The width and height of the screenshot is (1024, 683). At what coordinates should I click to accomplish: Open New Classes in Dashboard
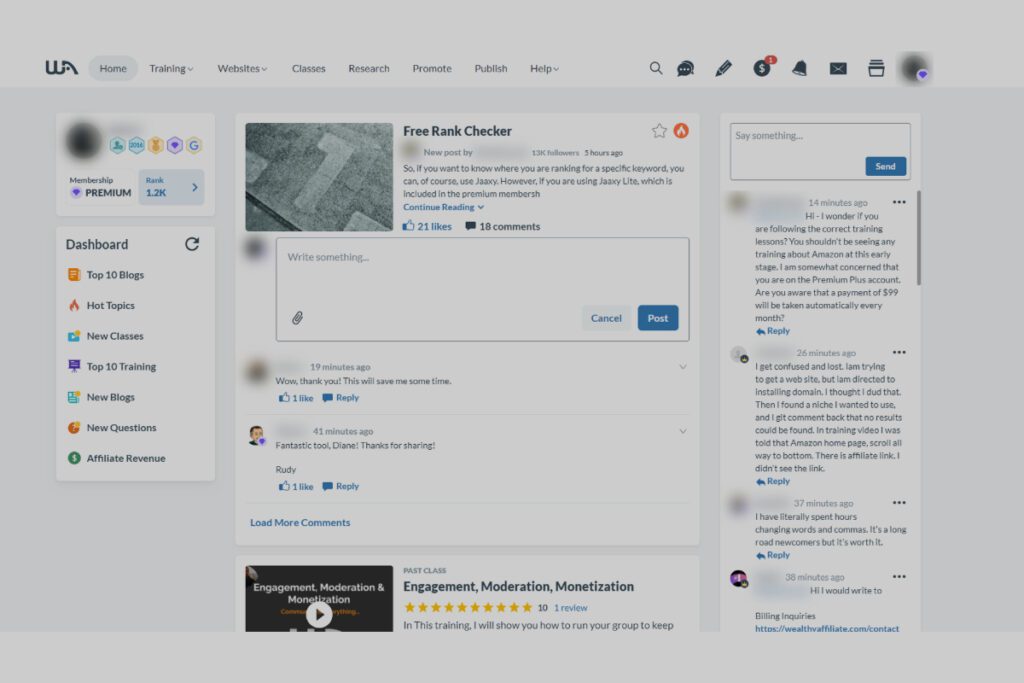(106, 336)
